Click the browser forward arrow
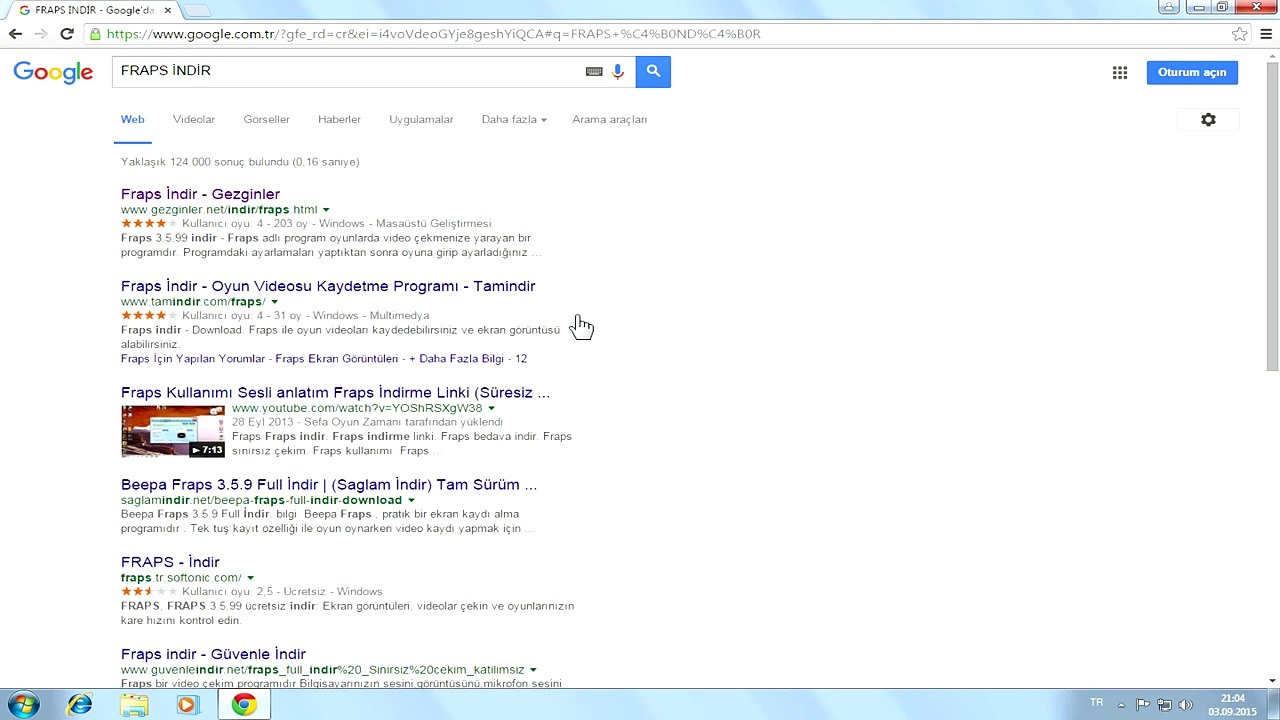1280x720 pixels. 41,33
